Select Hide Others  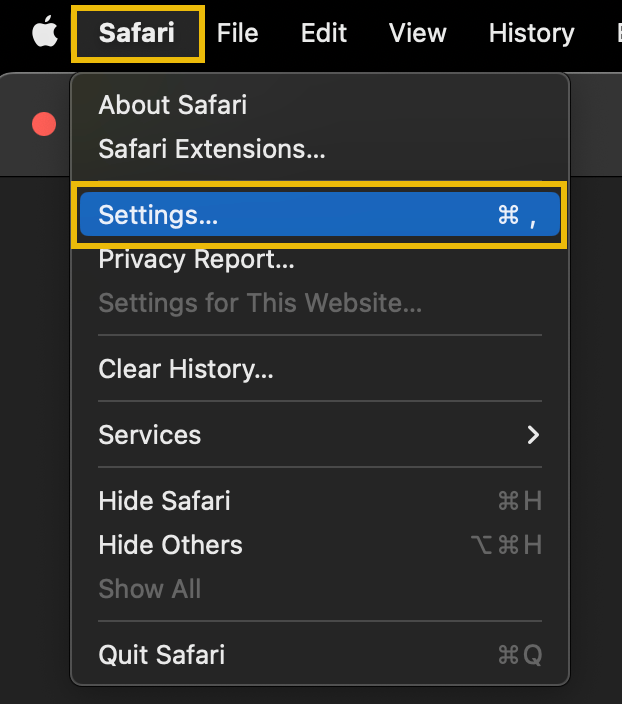[170, 545]
